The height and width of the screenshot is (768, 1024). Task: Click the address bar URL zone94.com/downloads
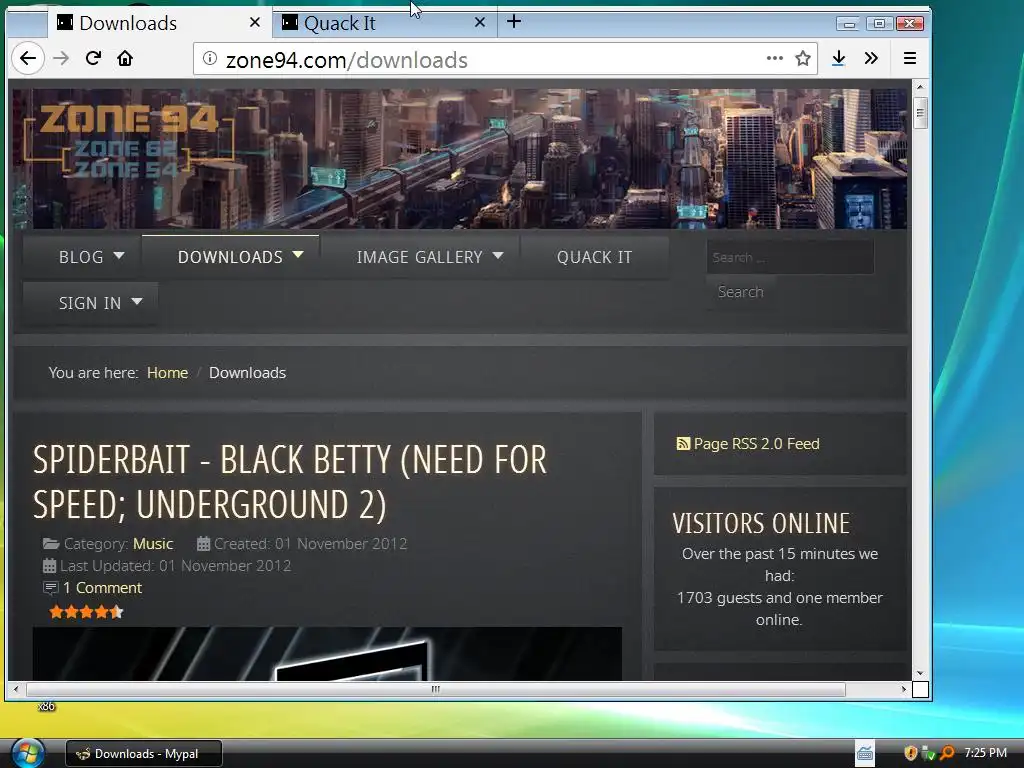coord(346,60)
